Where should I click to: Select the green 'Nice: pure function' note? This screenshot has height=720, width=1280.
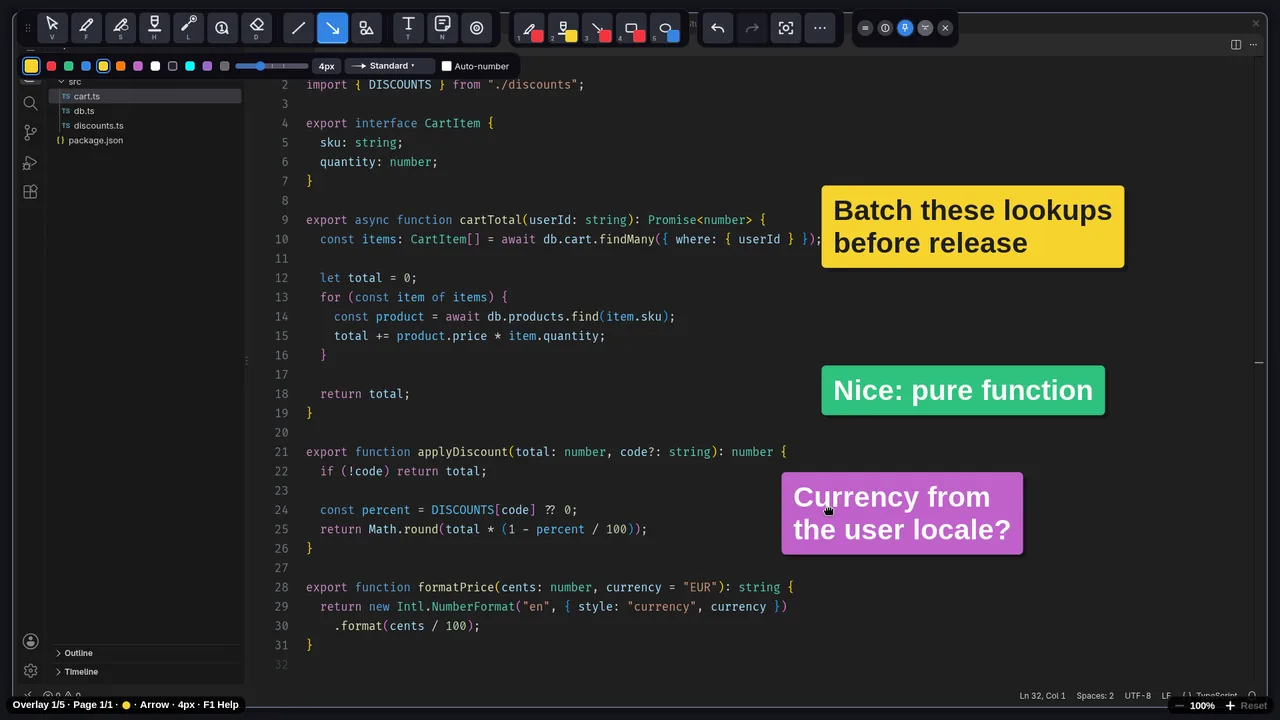point(963,390)
